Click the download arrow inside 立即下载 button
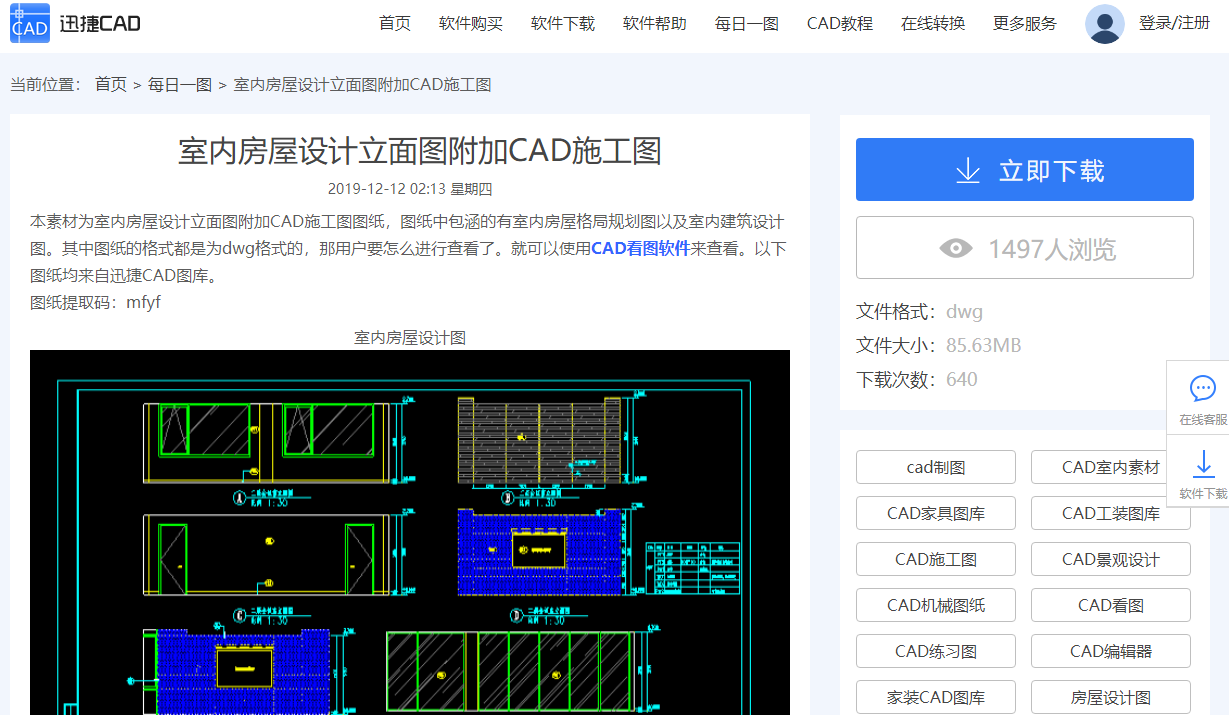Image resolution: width=1229 pixels, height=715 pixels. tap(967, 171)
